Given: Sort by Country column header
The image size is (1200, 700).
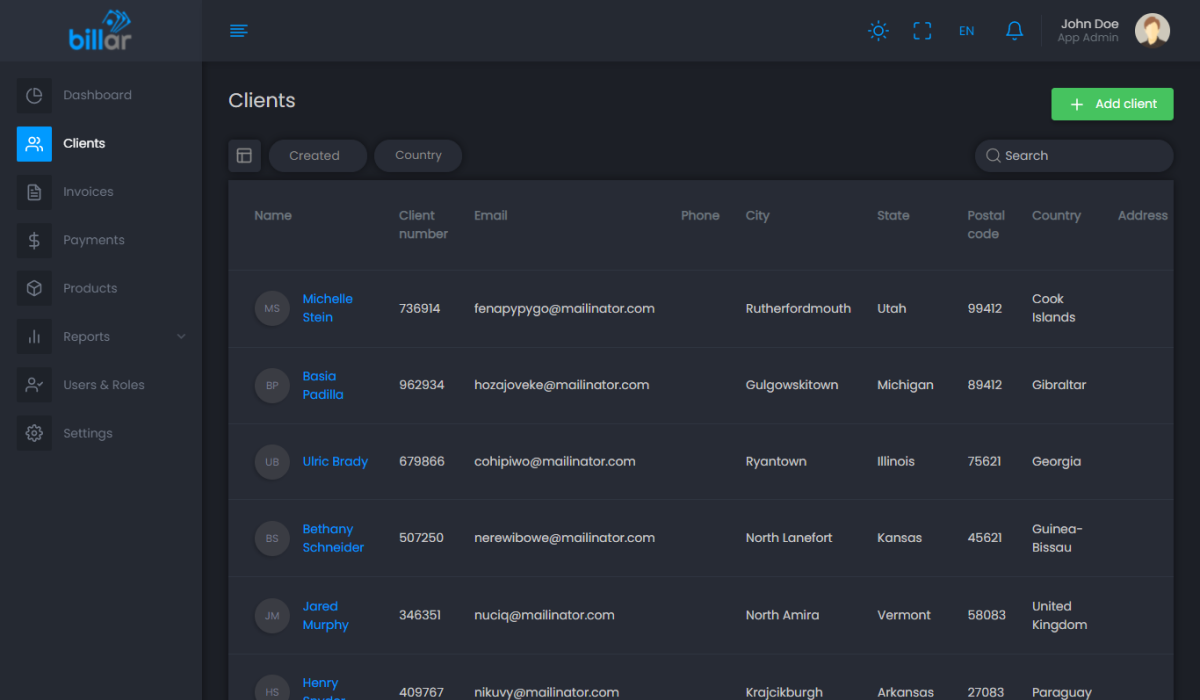Looking at the screenshot, I should click(x=1056, y=216).
